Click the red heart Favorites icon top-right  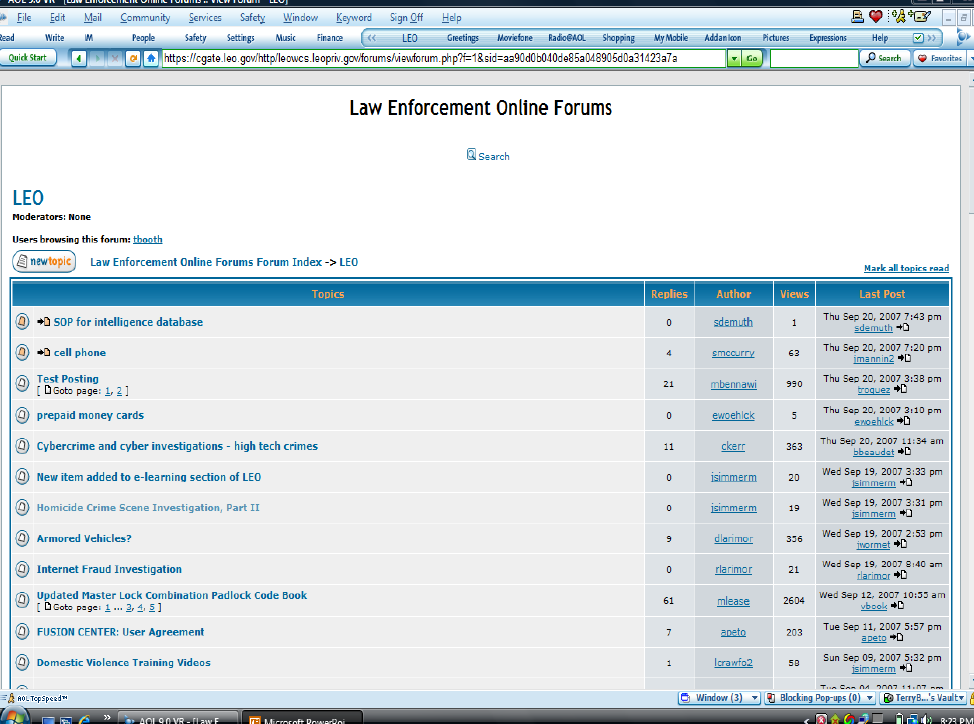876,17
